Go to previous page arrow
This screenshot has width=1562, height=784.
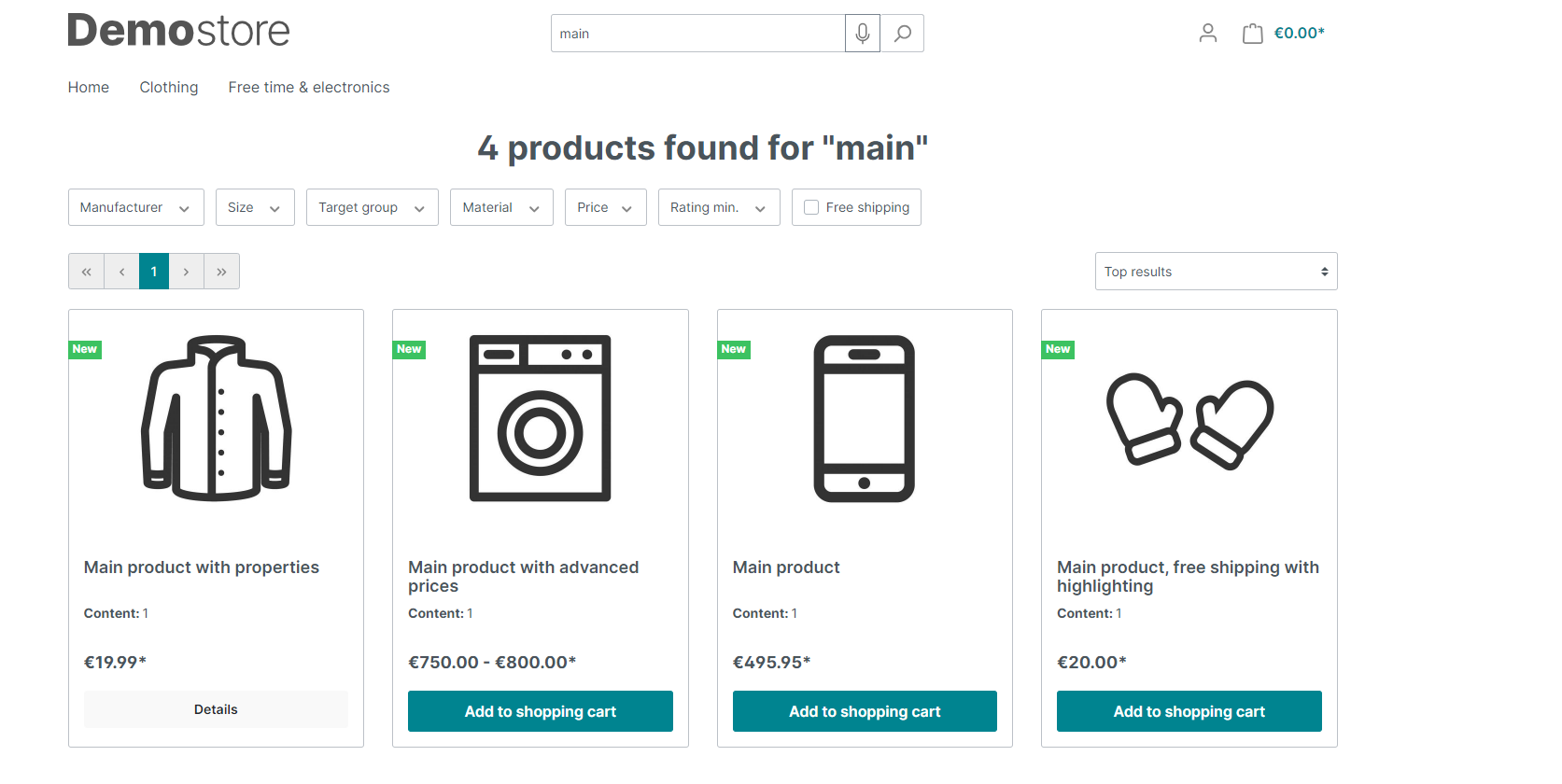121,272
